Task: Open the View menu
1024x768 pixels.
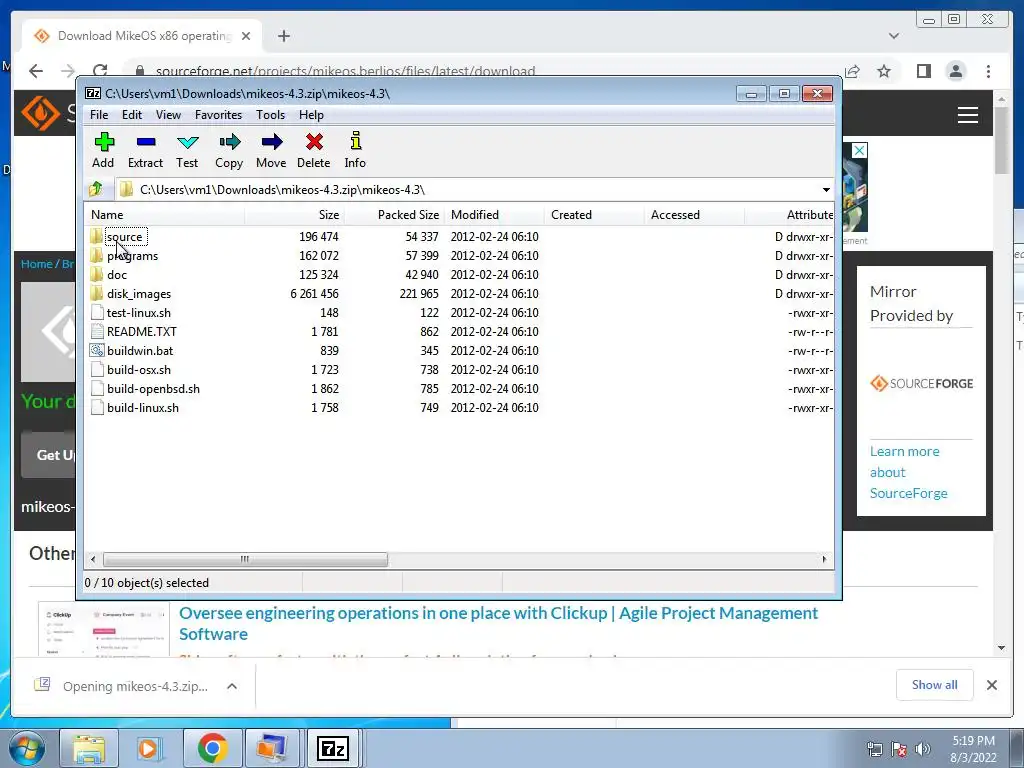Action: pyautogui.click(x=168, y=115)
